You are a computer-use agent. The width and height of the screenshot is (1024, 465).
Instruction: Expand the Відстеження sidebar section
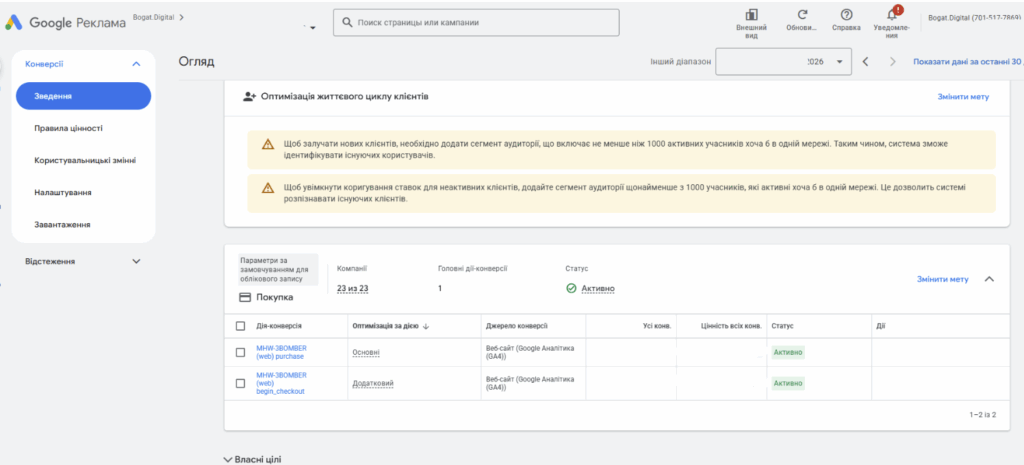point(136,261)
